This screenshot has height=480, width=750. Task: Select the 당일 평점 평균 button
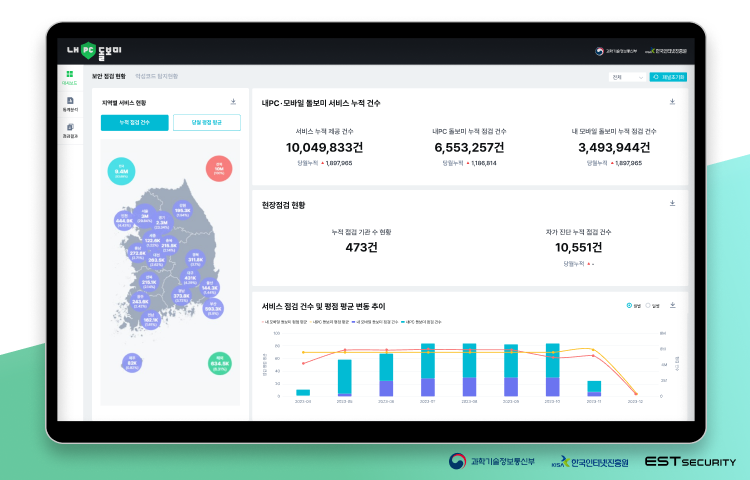207,122
